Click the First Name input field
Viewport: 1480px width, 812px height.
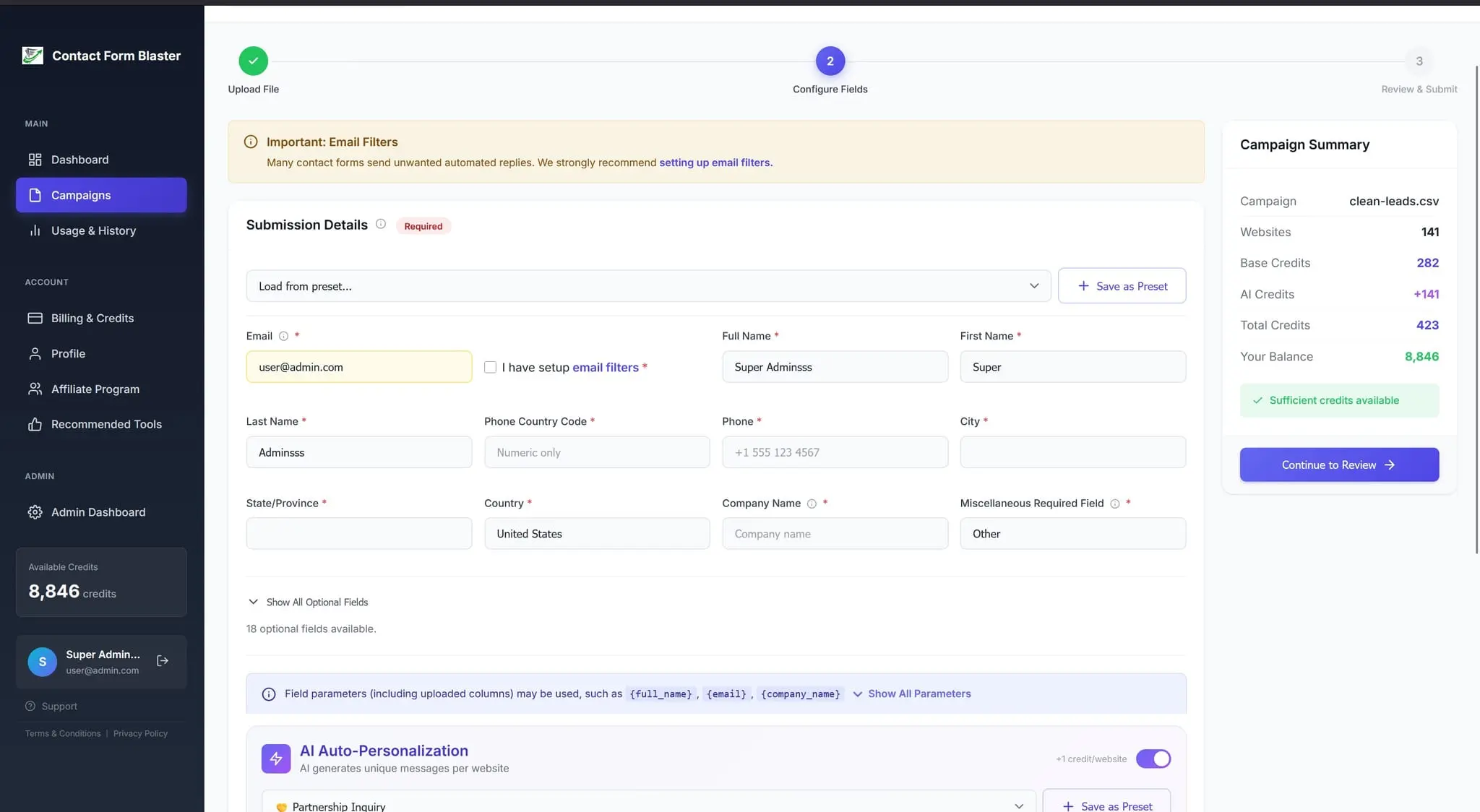(1072, 367)
